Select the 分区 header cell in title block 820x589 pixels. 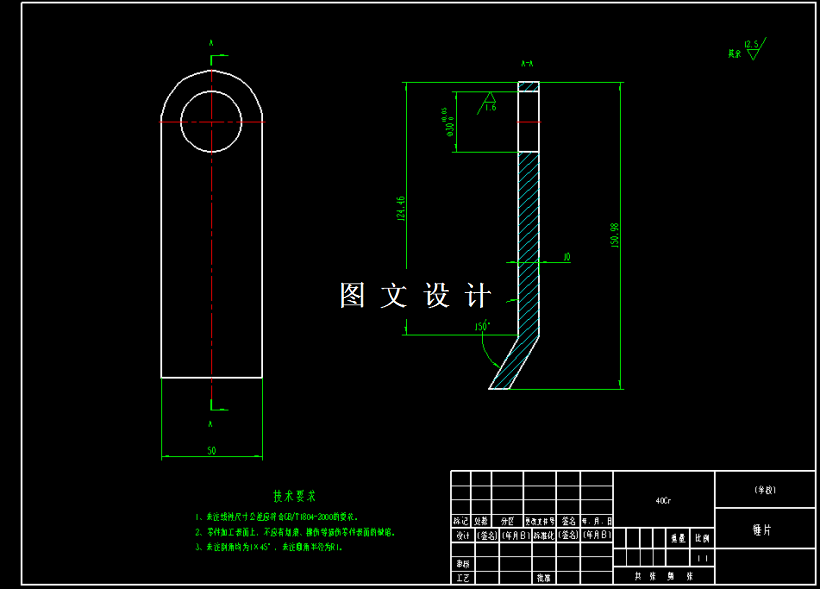pos(507,522)
